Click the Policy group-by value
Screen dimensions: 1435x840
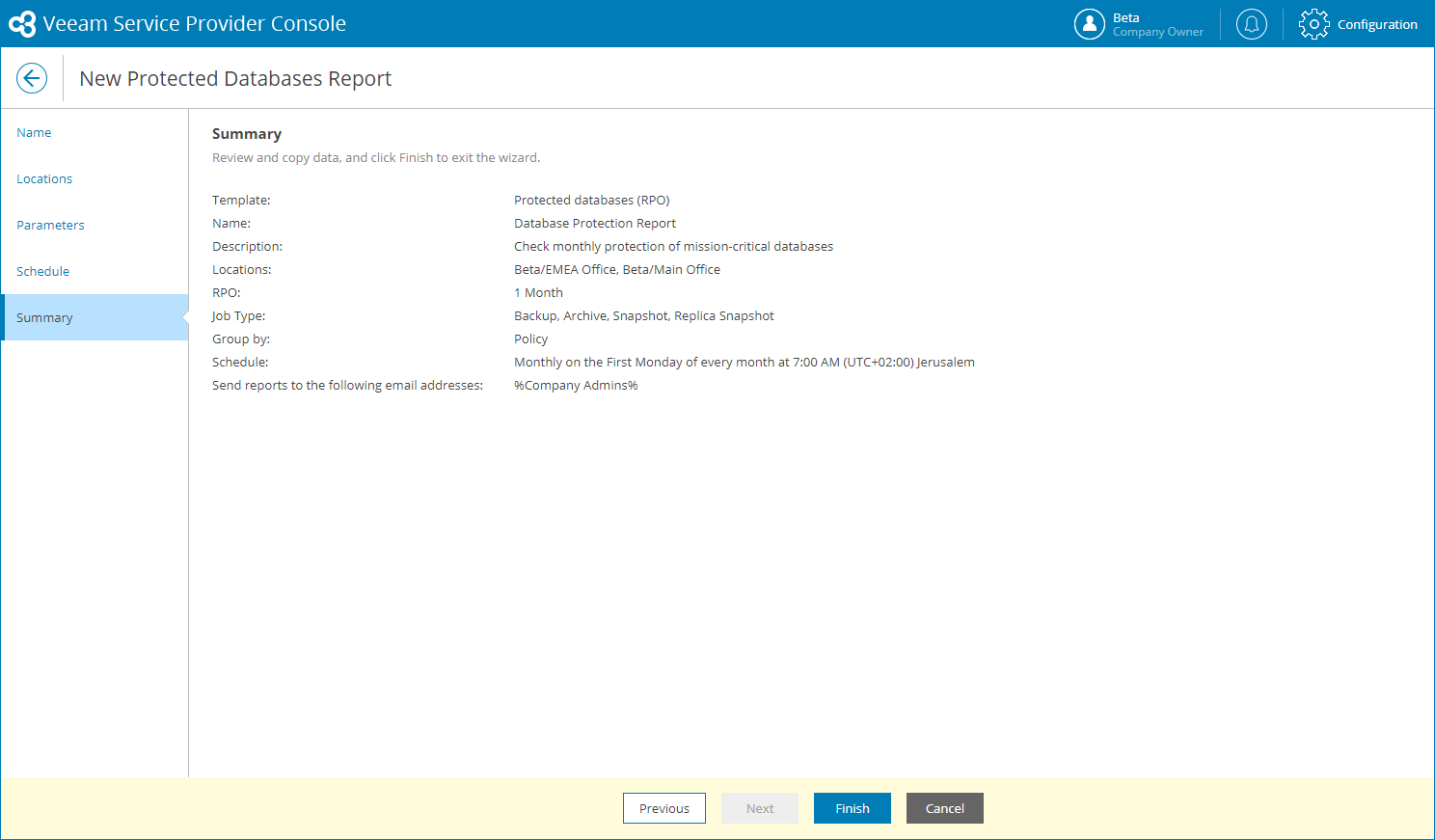pos(531,339)
